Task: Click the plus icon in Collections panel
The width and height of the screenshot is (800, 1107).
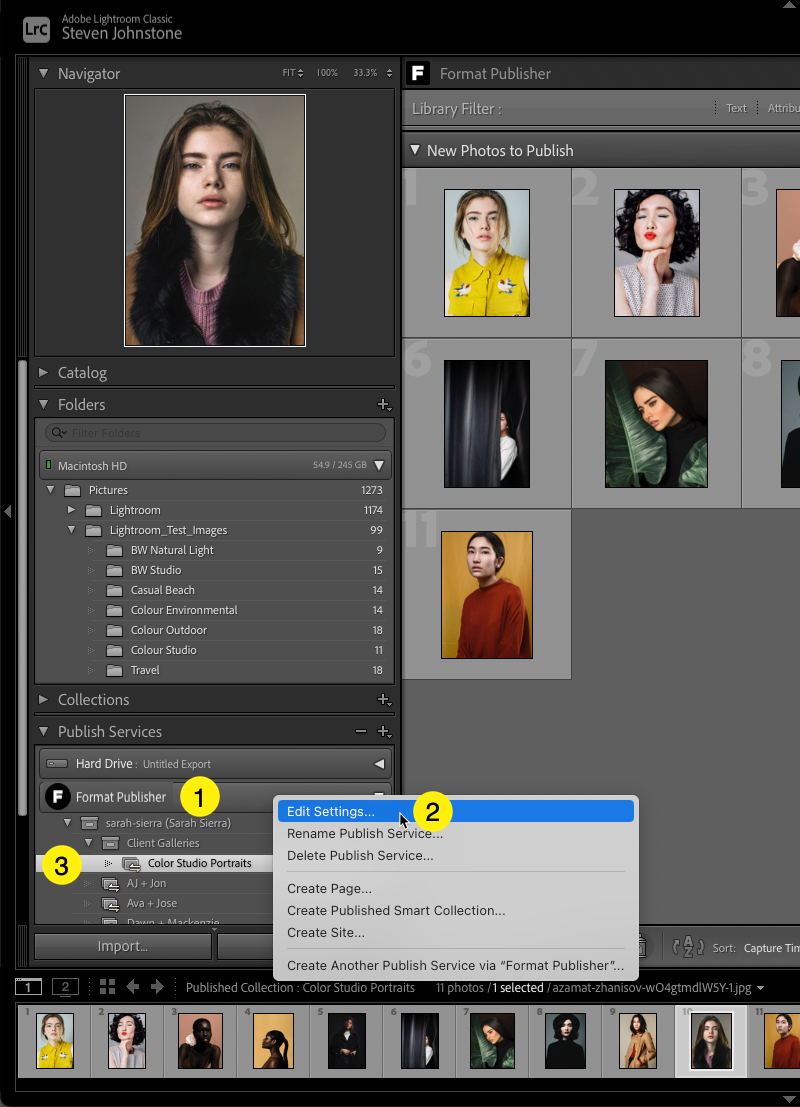Action: 382,700
